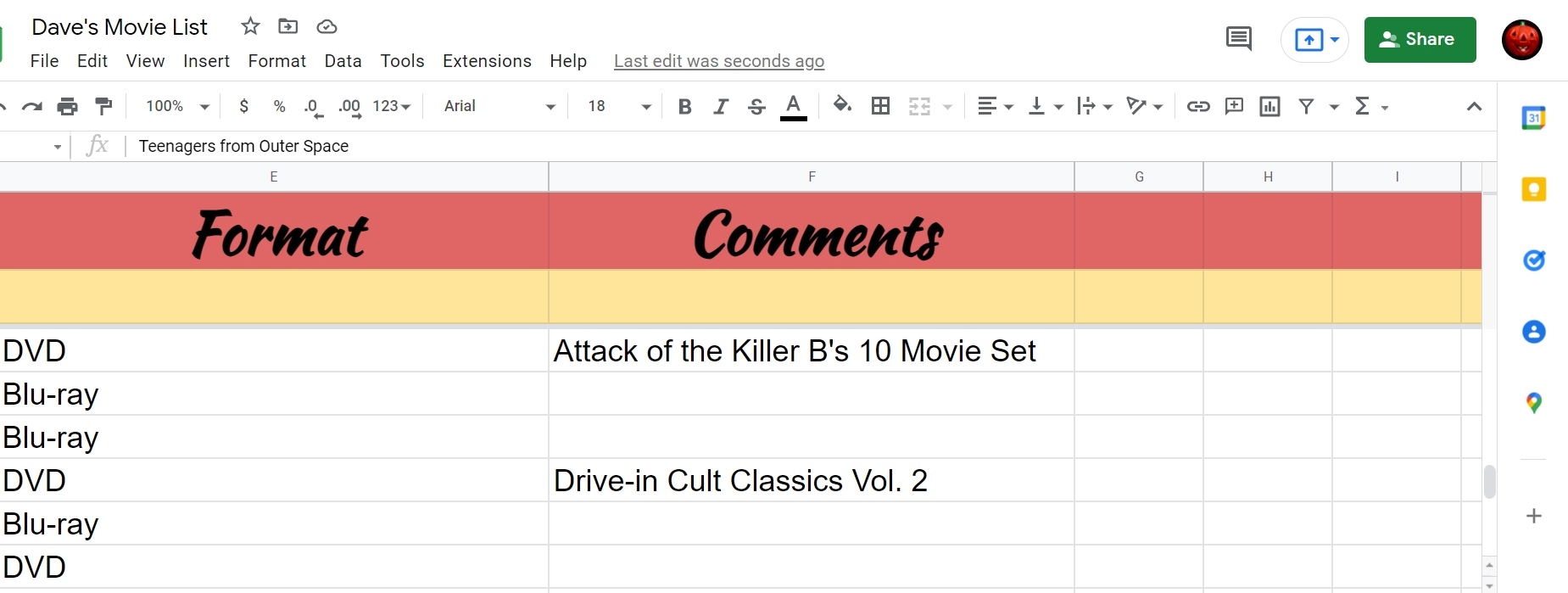This screenshot has width=1568, height=593.
Task: Click the green Share button
Action: 1420,39
